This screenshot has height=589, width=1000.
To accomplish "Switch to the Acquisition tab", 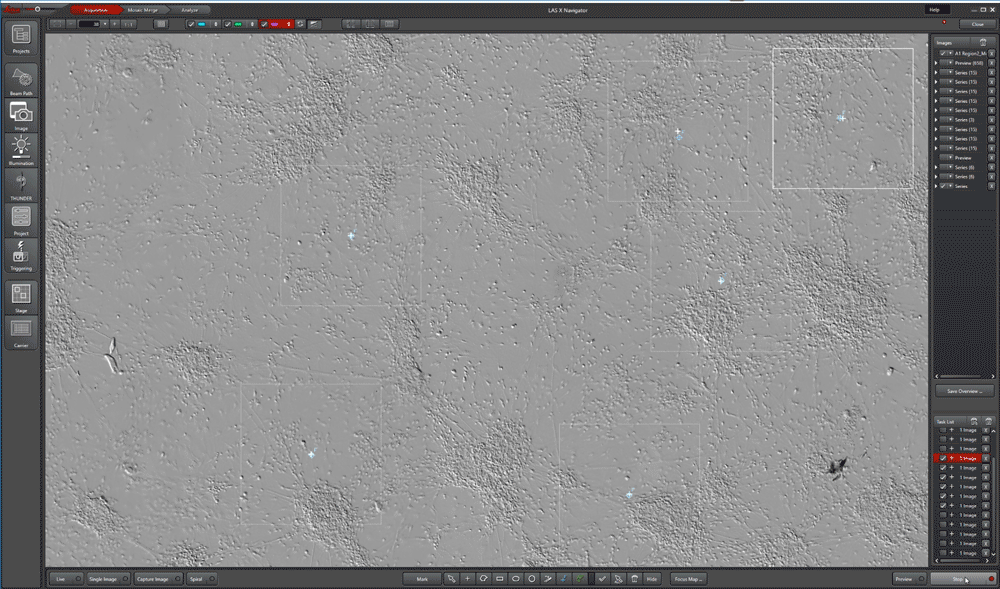I will point(96,10).
